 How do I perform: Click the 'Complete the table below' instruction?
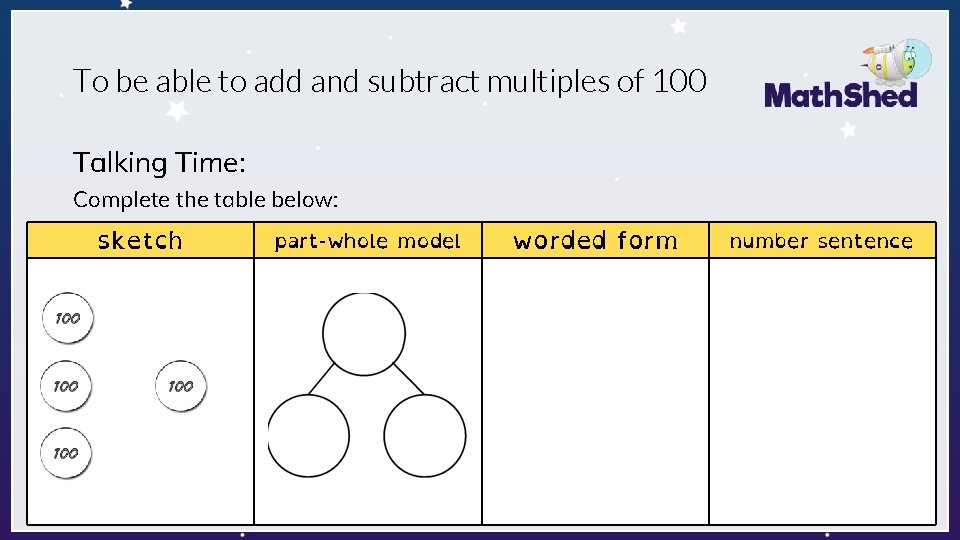click(205, 200)
